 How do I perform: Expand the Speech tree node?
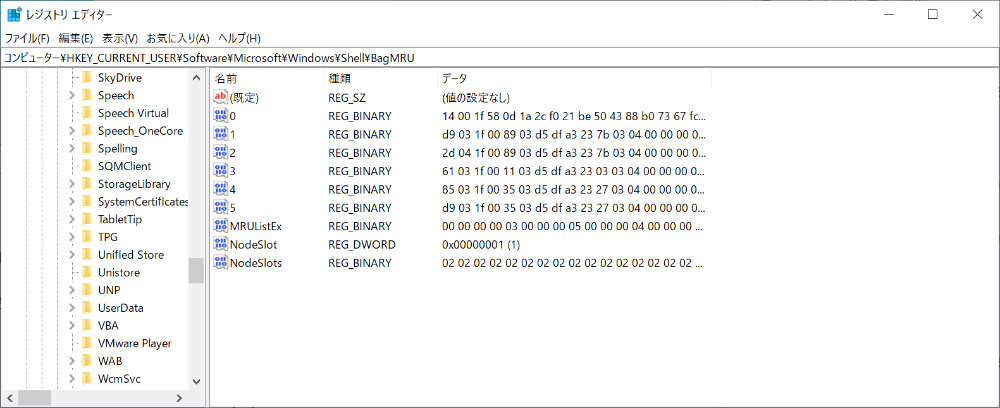[x=72, y=96]
